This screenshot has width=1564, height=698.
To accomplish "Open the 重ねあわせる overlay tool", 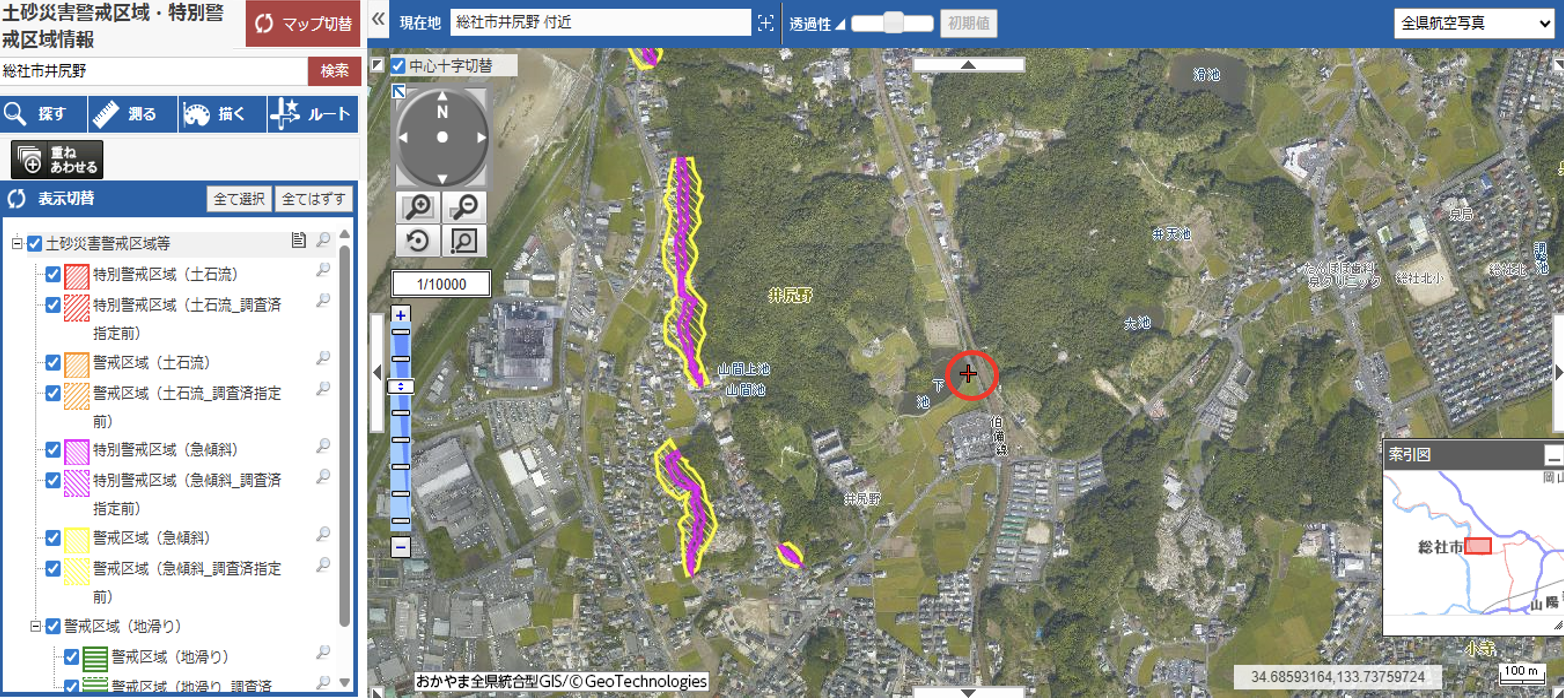I will [x=57, y=160].
